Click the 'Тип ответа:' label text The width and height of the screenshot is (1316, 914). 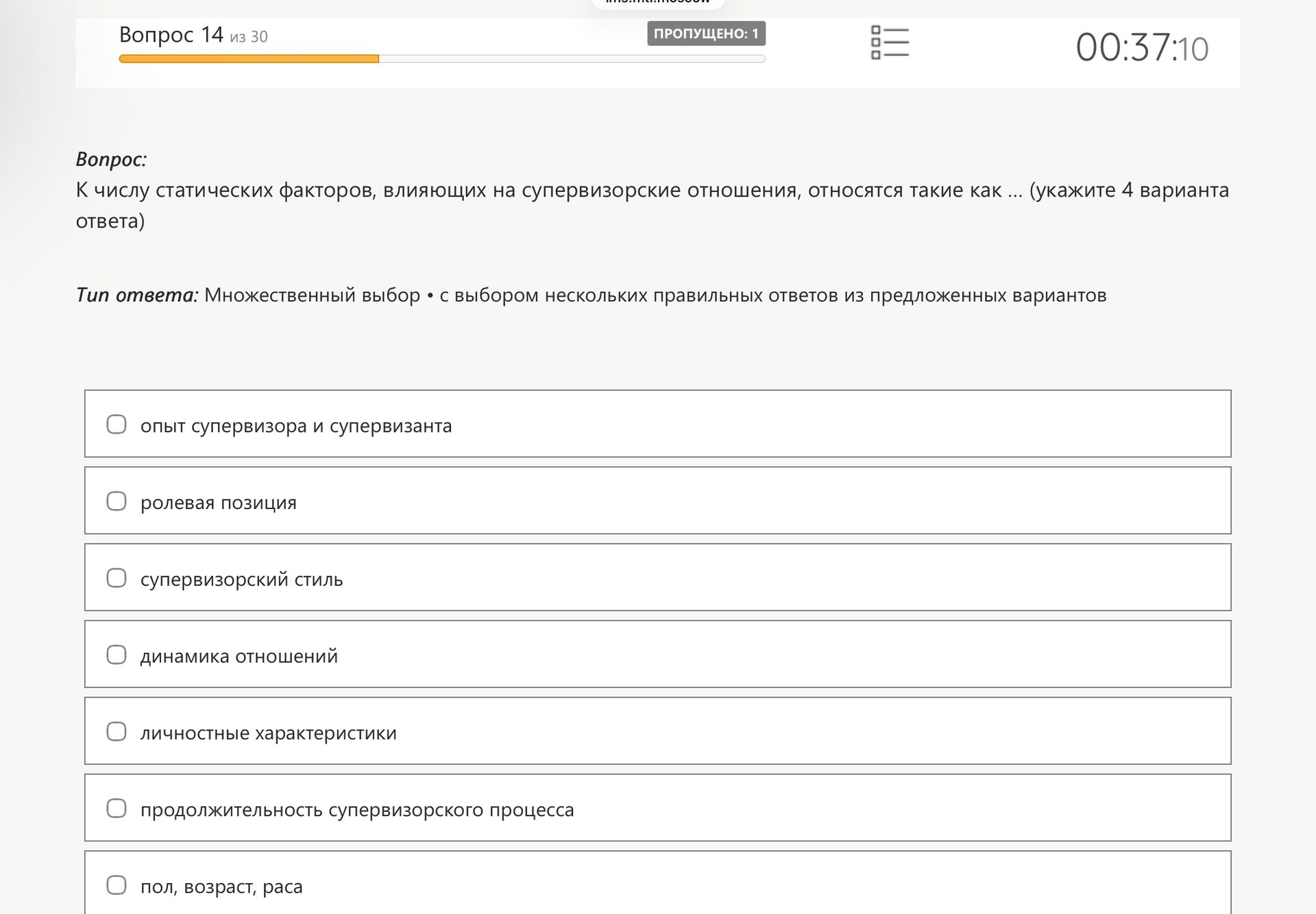tap(137, 295)
